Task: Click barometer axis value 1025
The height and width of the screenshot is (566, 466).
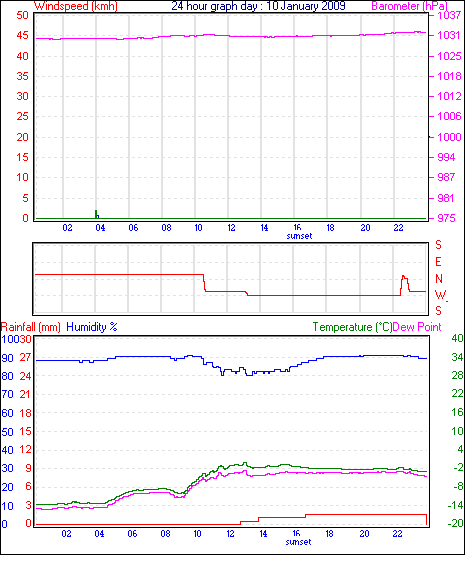Action: tap(449, 56)
